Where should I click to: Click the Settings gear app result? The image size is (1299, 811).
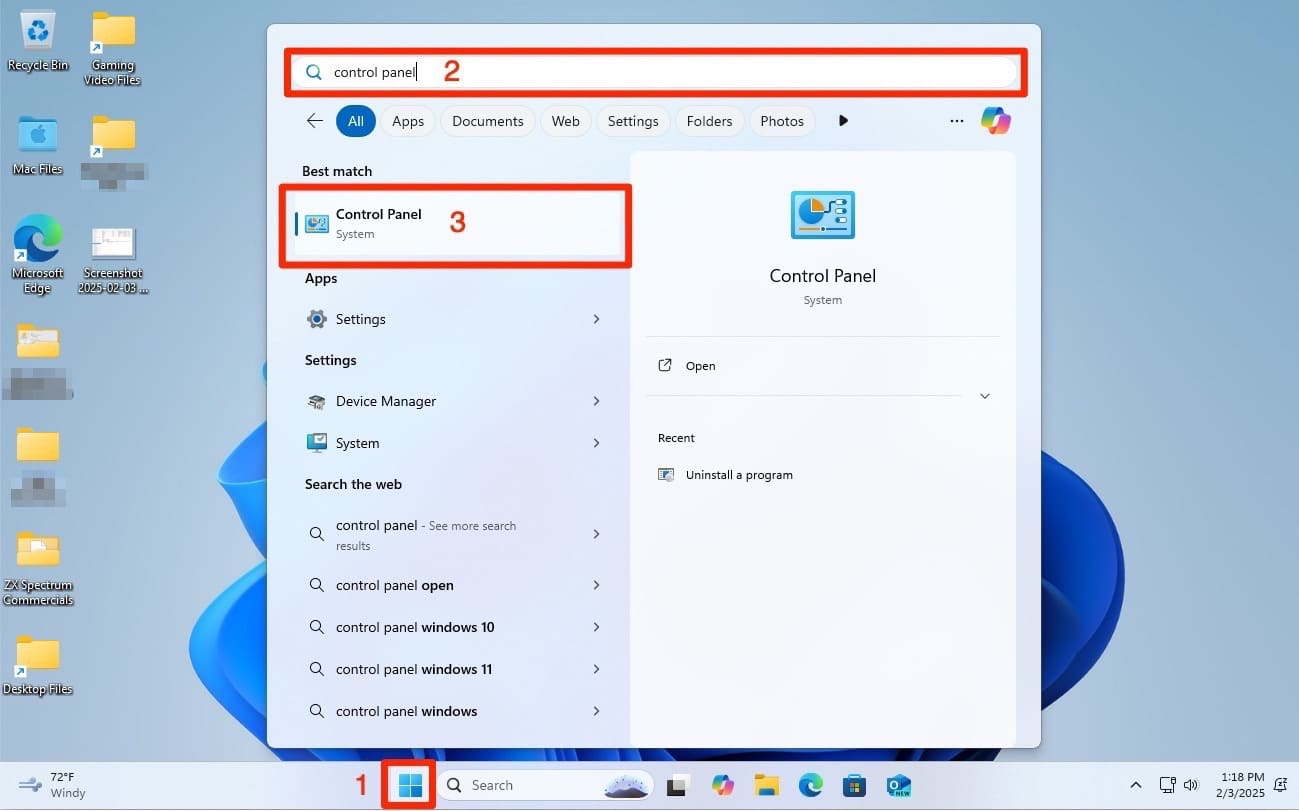[x=317, y=319]
